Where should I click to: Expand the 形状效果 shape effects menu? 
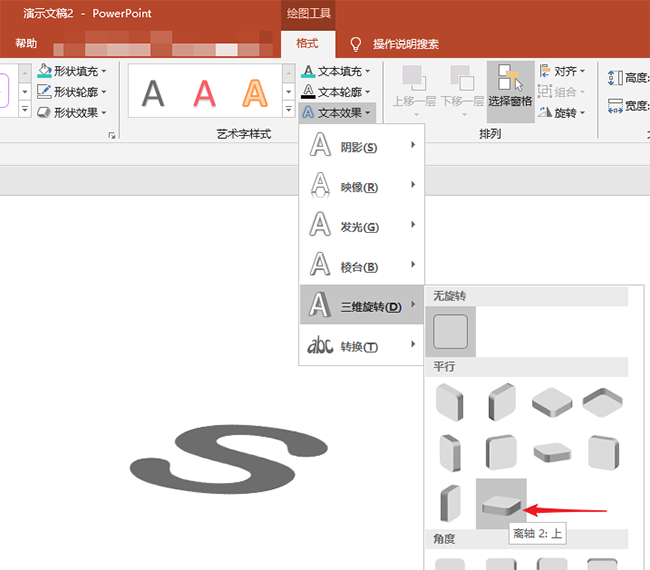pyautogui.click(x=72, y=112)
